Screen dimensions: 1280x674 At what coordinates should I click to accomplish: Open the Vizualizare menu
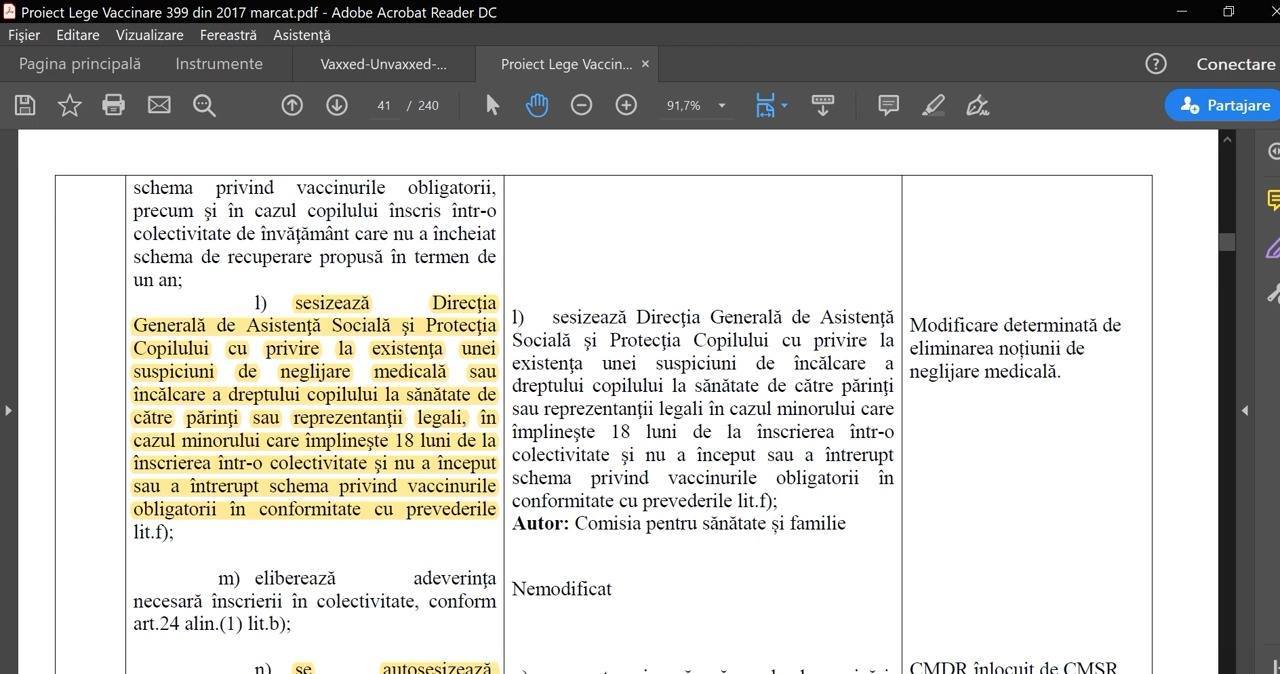coord(149,35)
